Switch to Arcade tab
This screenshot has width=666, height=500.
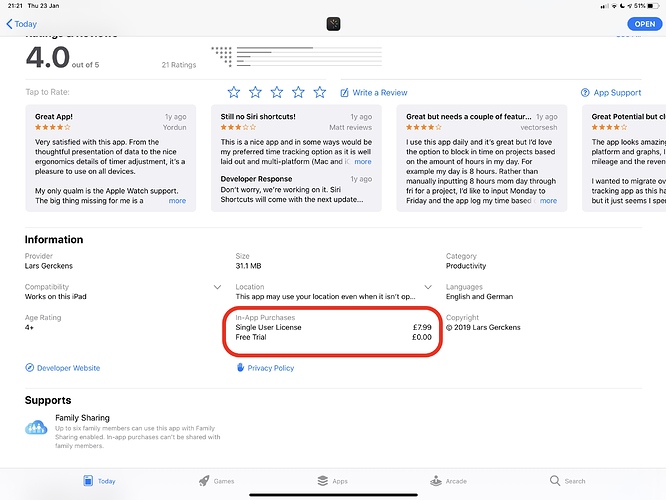click(x=448, y=481)
